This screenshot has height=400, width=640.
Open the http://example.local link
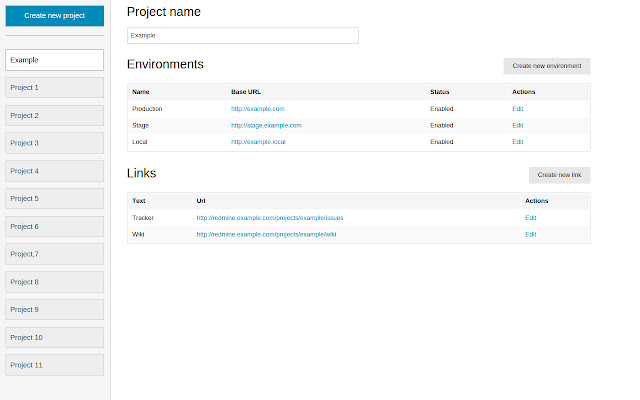[x=258, y=142]
